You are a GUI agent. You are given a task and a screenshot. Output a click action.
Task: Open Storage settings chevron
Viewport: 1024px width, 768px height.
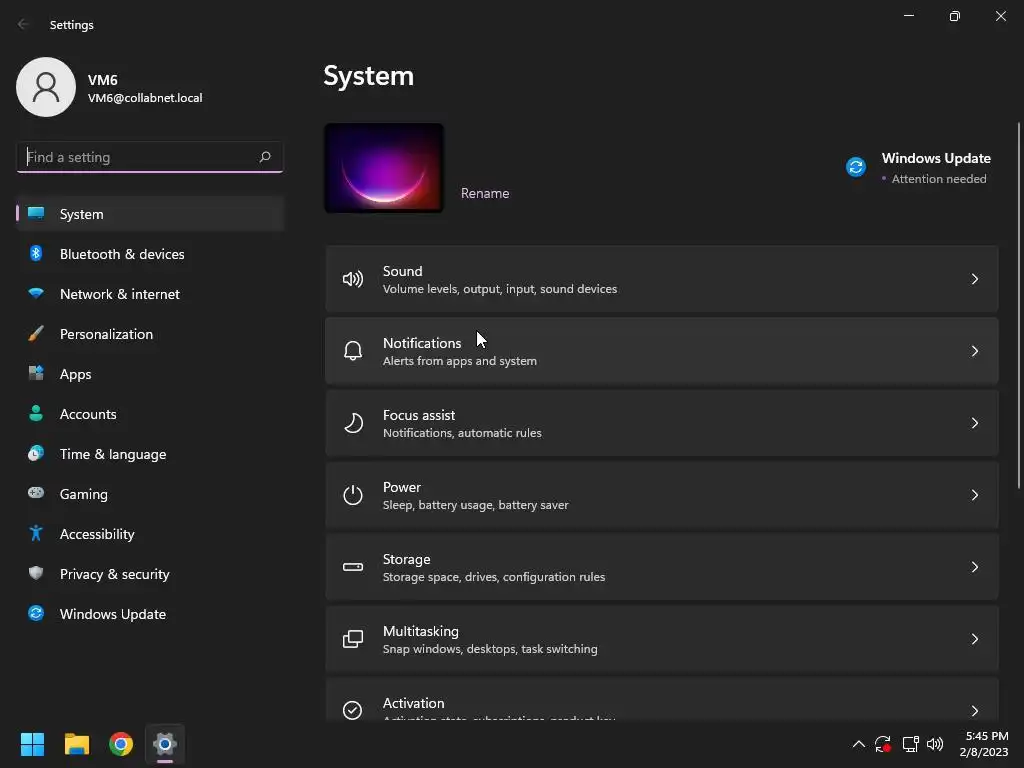tap(974, 567)
